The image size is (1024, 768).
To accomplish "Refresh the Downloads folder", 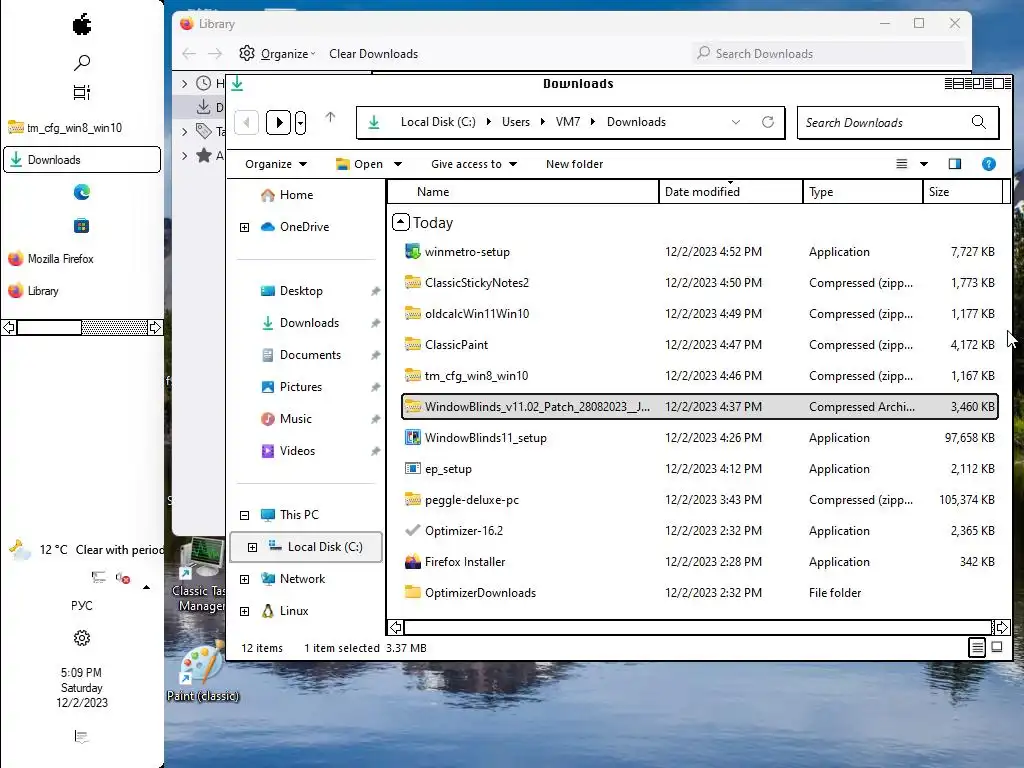I will coord(768,122).
